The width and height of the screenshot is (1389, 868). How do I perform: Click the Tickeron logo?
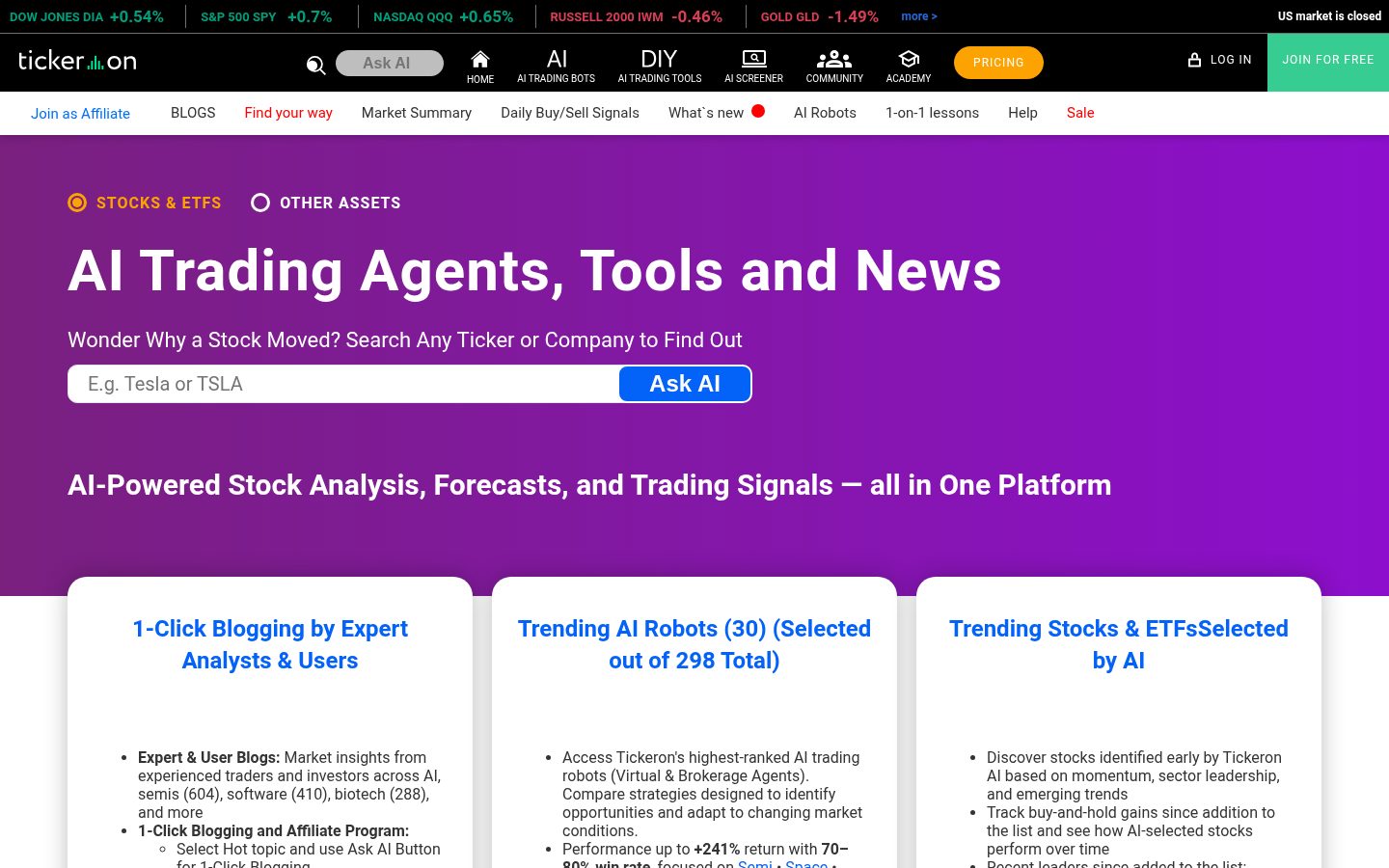pos(77,61)
